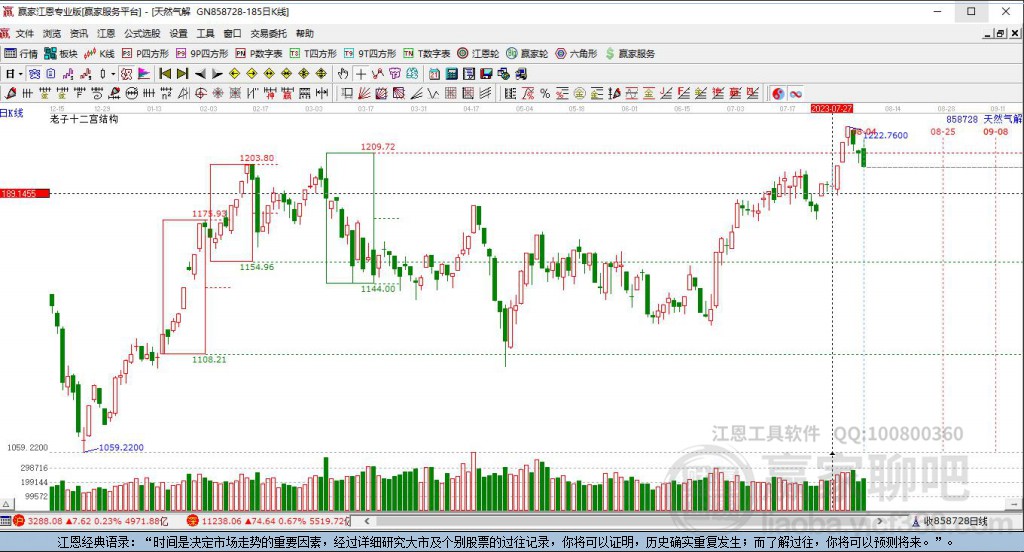Click the 11238.06 index status entry
This screenshot has width=1024, height=552.
[x=269, y=521]
